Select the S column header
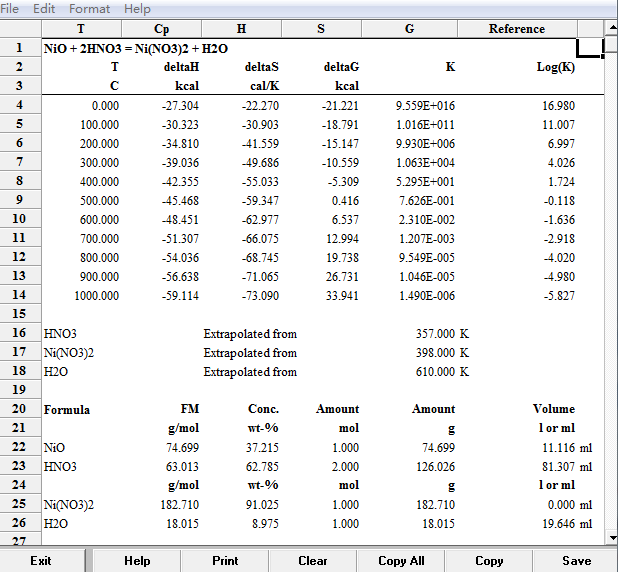 click(321, 29)
